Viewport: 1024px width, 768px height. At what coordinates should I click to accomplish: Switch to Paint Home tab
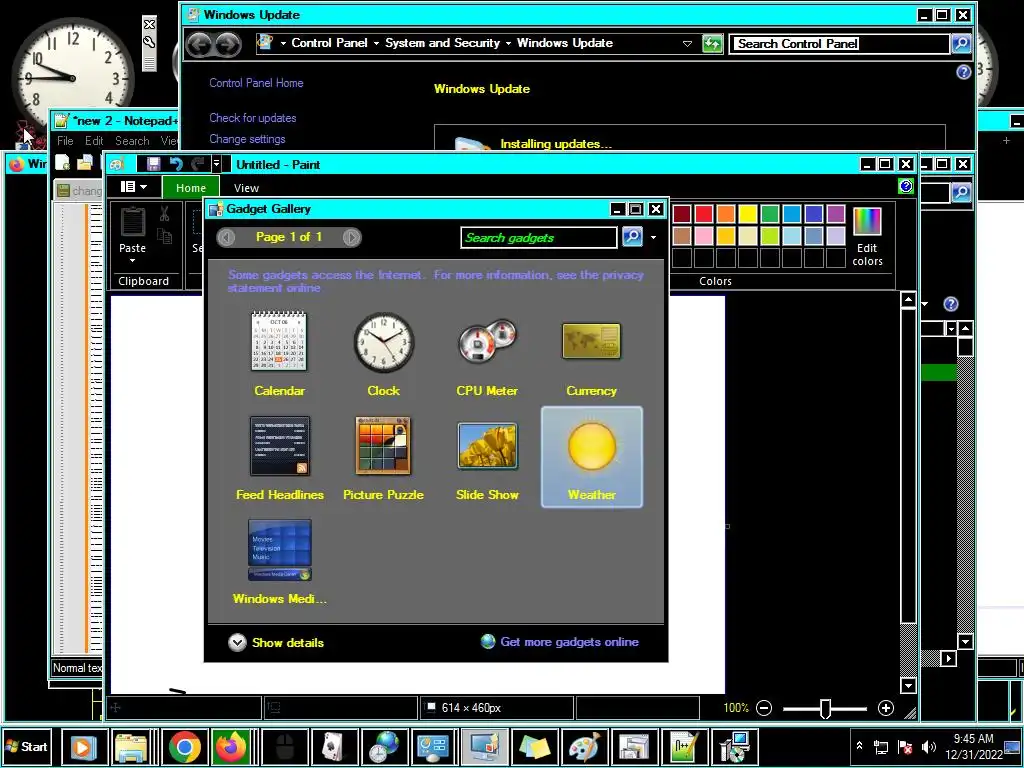pos(191,188)
